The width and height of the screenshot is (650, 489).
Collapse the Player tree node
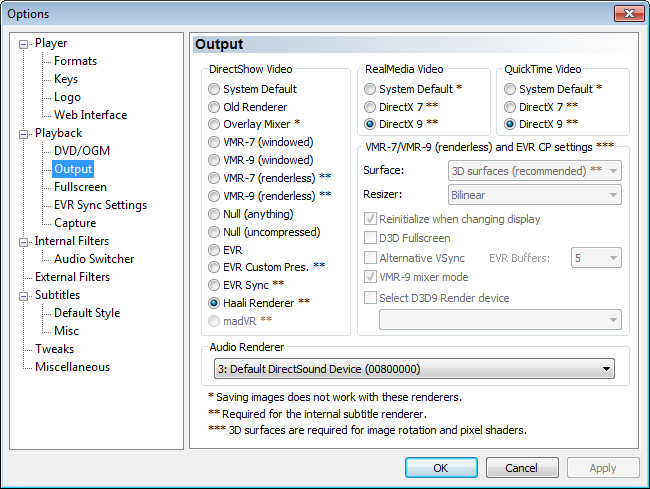click(24, 43)
